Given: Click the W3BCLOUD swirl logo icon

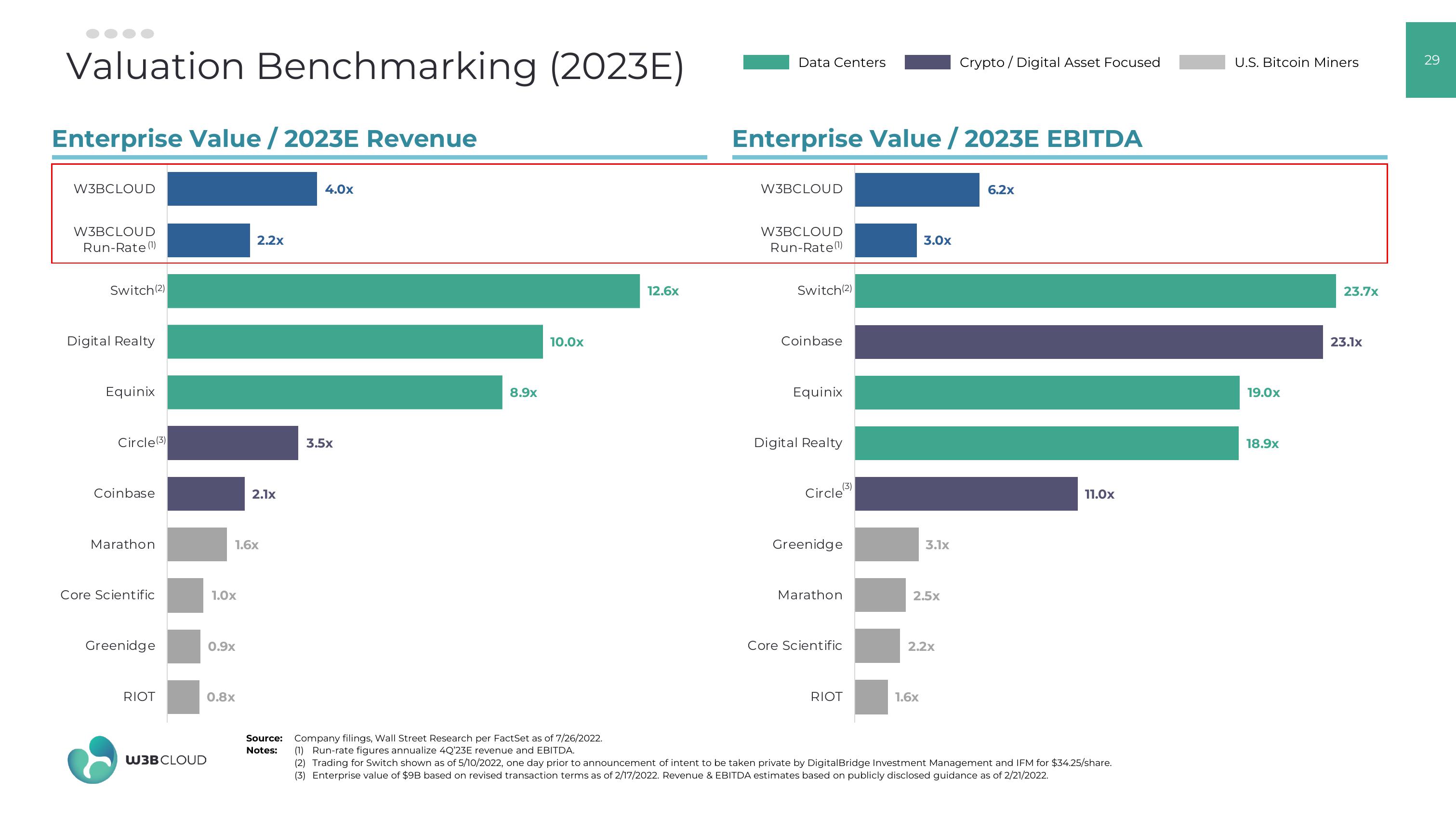Looking at the screenshot, I should pyautogui.click(x=92, y=760).
